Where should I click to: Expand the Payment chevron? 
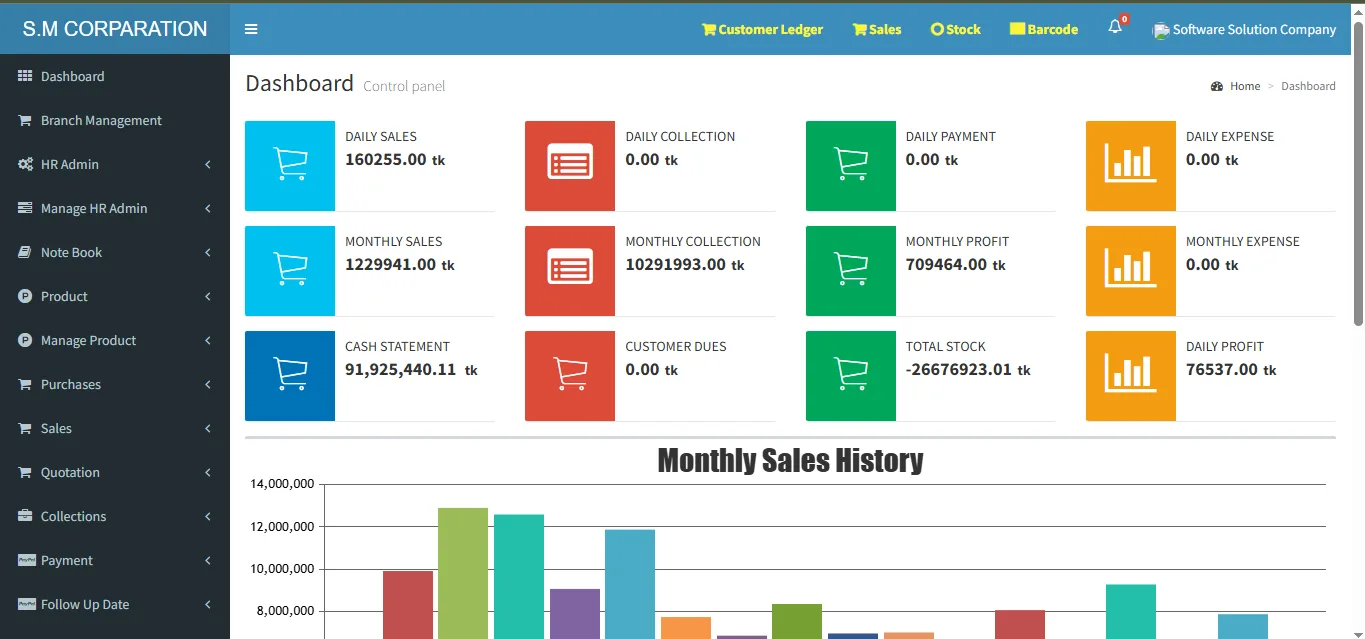click(x=208, y=560)
